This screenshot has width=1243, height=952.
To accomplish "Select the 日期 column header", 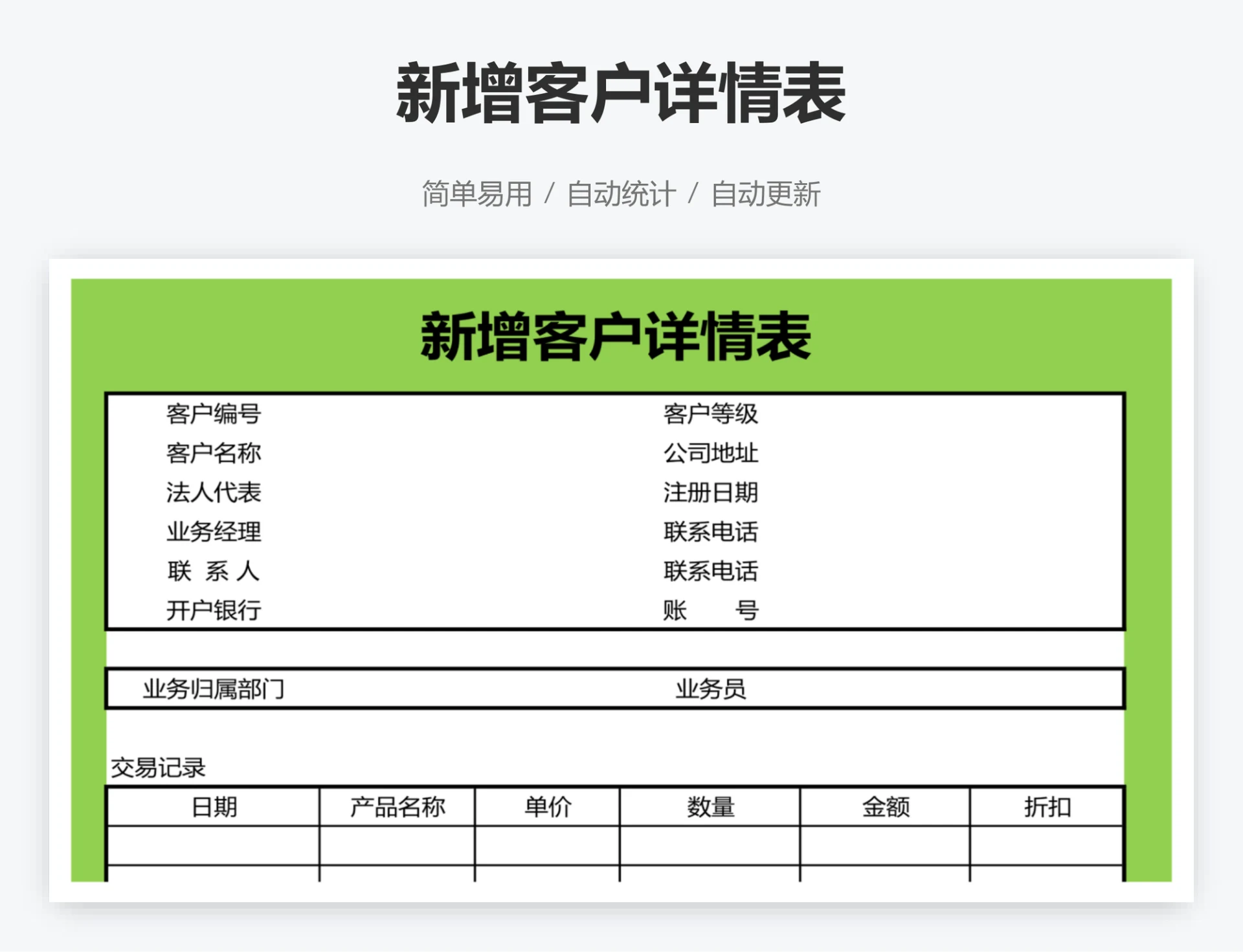I will click(x=214, y=807).
